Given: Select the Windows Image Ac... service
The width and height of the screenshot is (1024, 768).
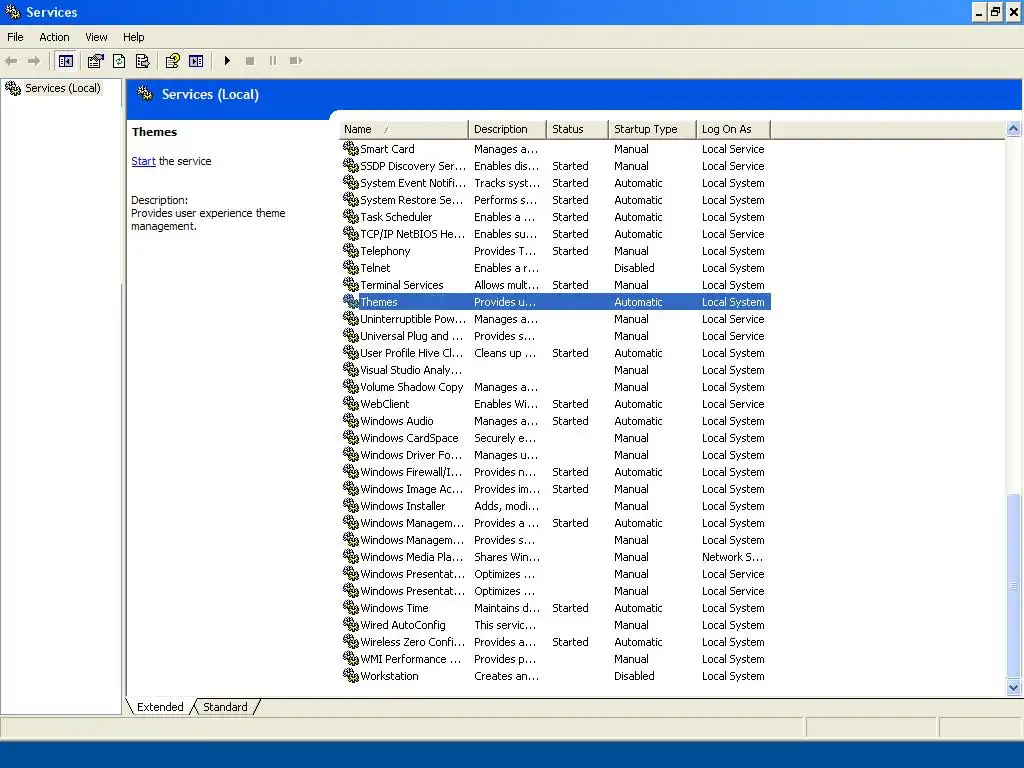Looking at the screenshot, I should 556,488.
